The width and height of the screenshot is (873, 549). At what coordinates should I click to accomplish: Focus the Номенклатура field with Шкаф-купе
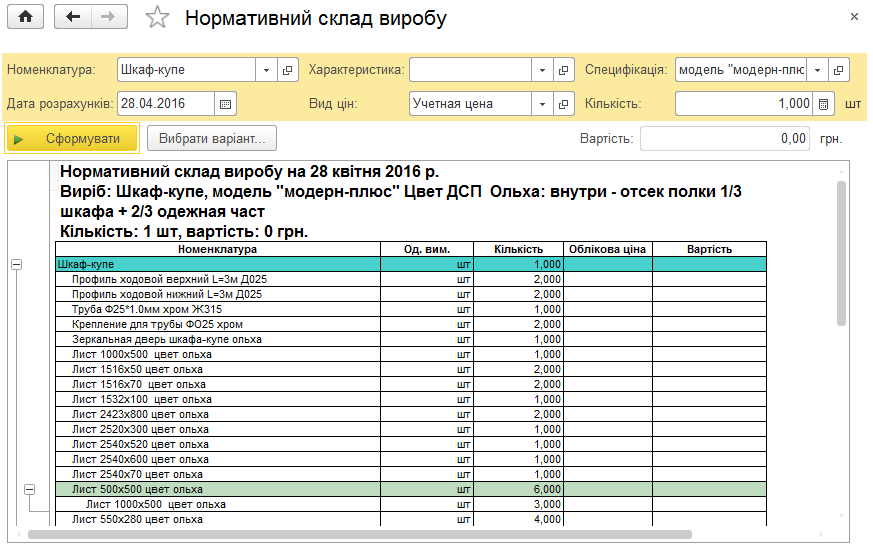click(187, 70)
